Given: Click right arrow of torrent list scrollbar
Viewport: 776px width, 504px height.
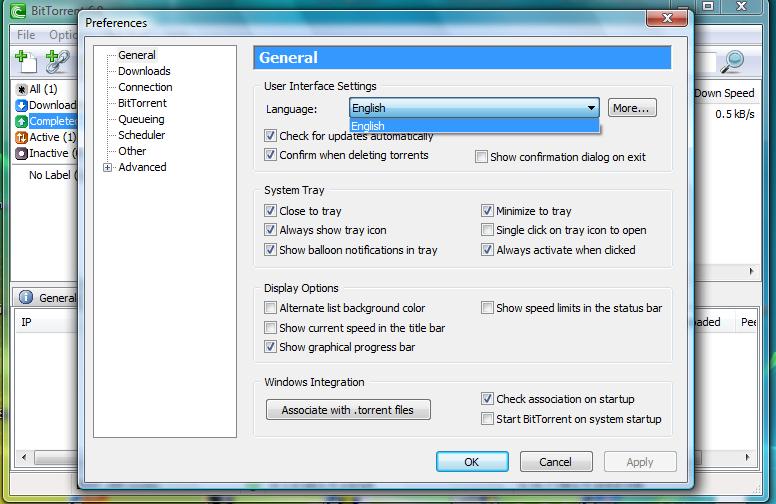Looking at the screenshot, I should [751, 271].
